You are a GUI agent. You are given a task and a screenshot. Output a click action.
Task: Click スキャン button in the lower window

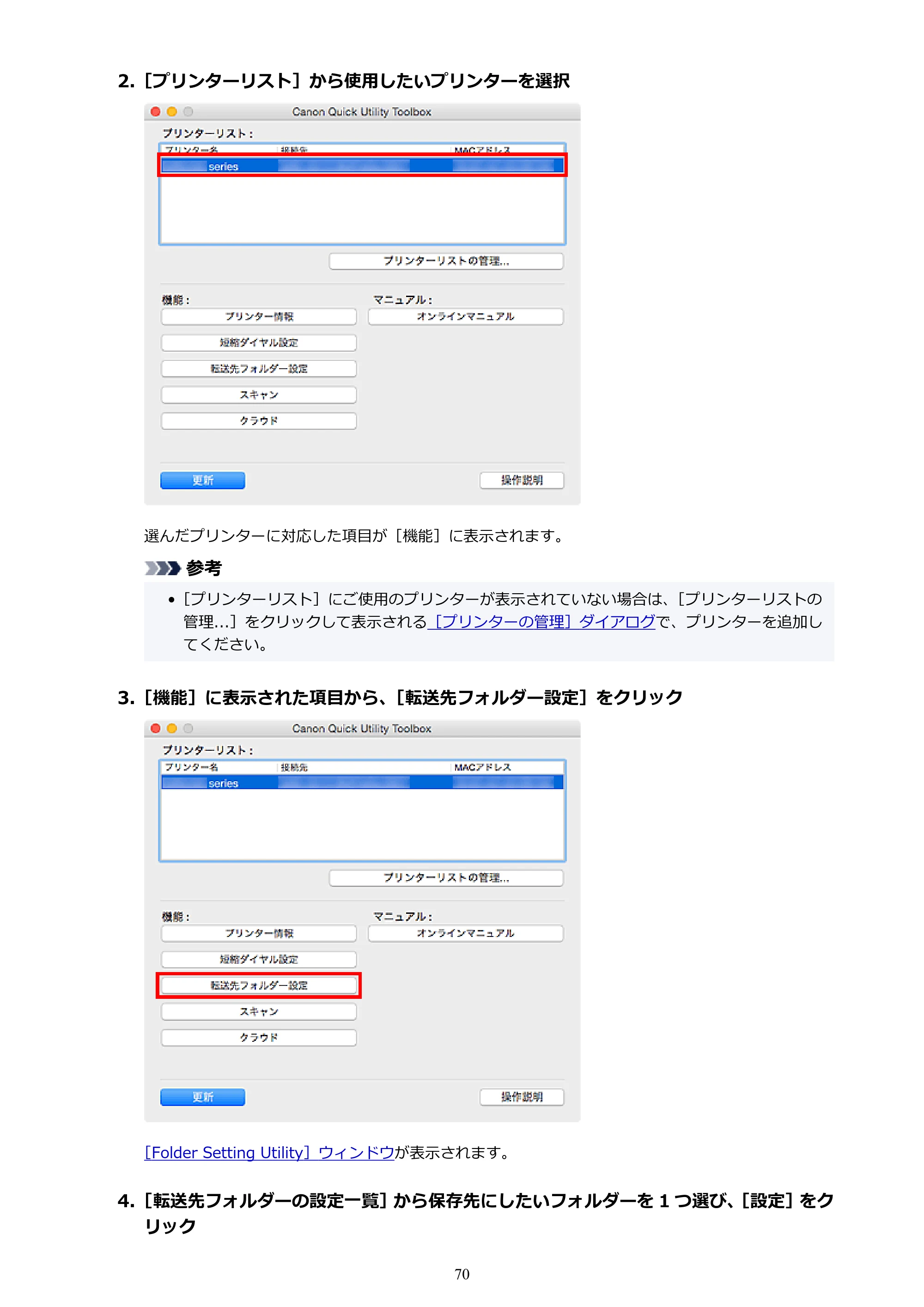(x=259, y=1012)
